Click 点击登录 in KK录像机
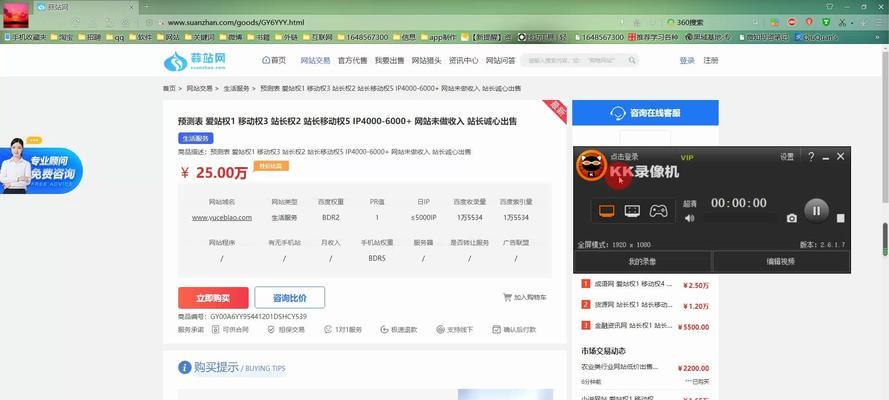This screenshot has height=400, width=889. point(624,157)
